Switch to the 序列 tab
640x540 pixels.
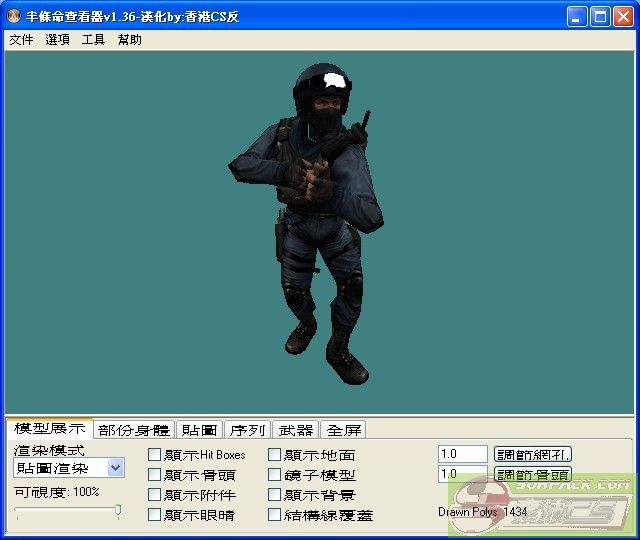click(x=247, y=430)
